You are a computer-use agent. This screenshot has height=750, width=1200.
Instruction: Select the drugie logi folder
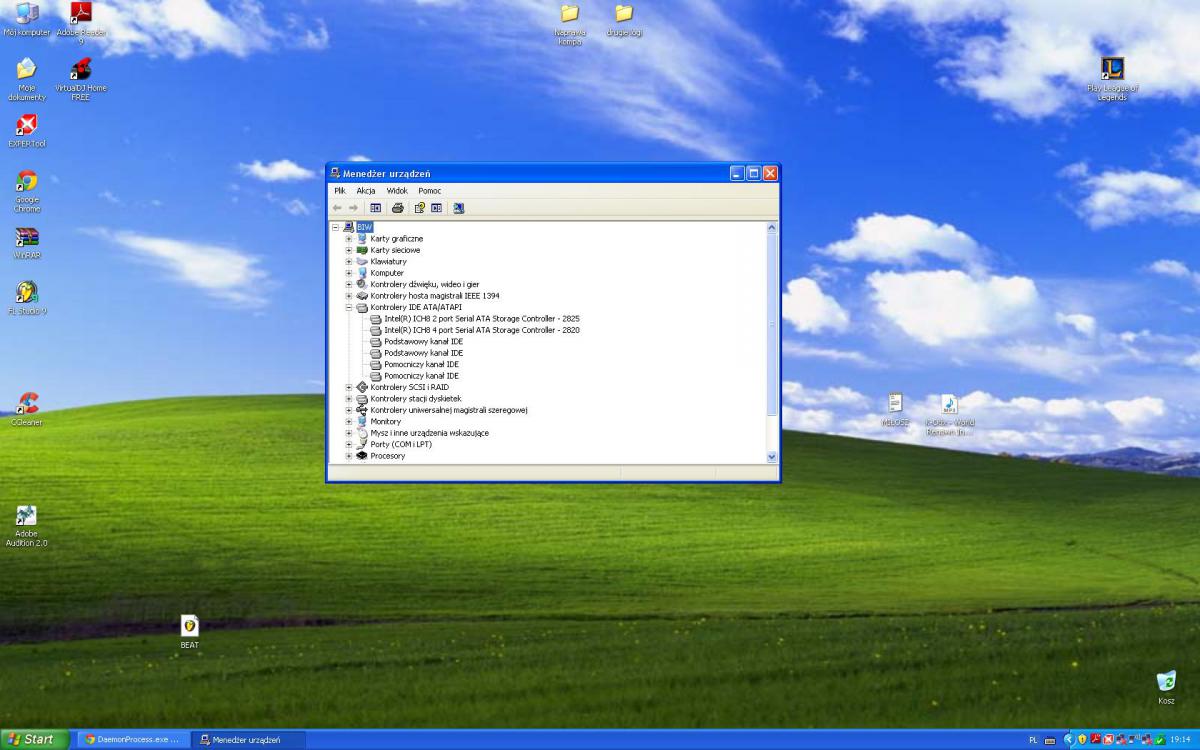624,21
